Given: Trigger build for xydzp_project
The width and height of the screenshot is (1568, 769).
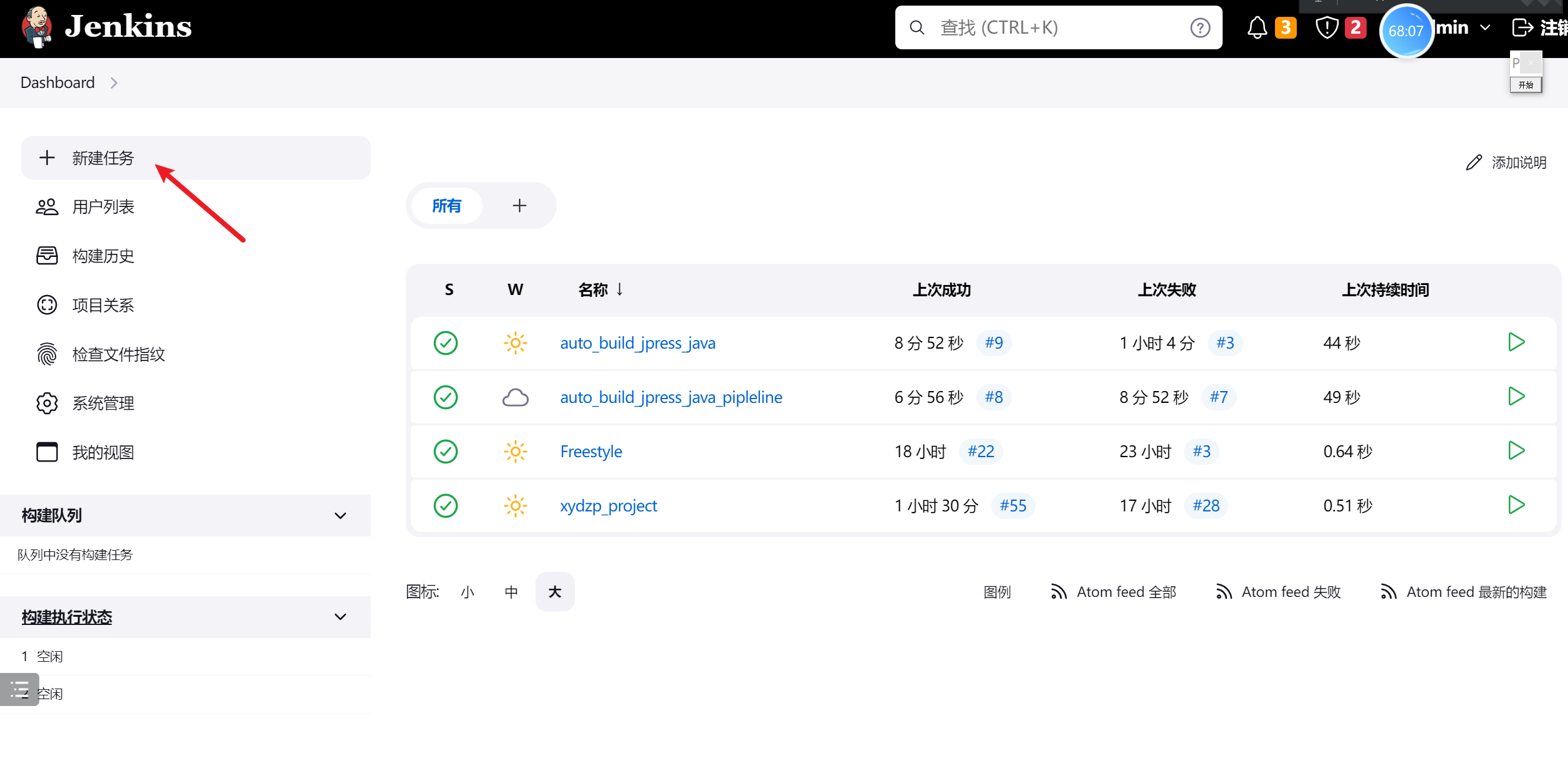Looking at the screenshot, I should click(1516, 505).
